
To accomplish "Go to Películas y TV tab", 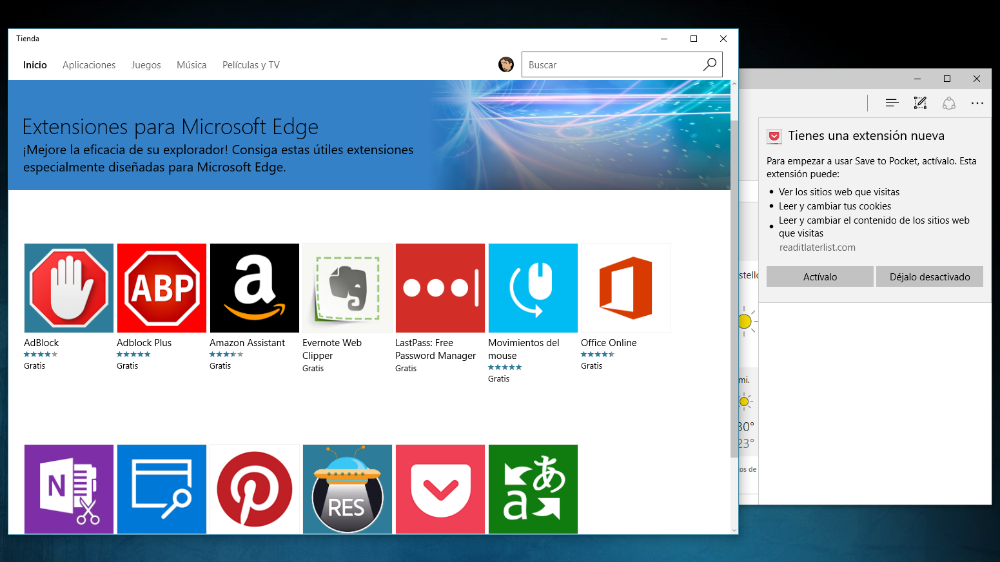I will (251, 64).
